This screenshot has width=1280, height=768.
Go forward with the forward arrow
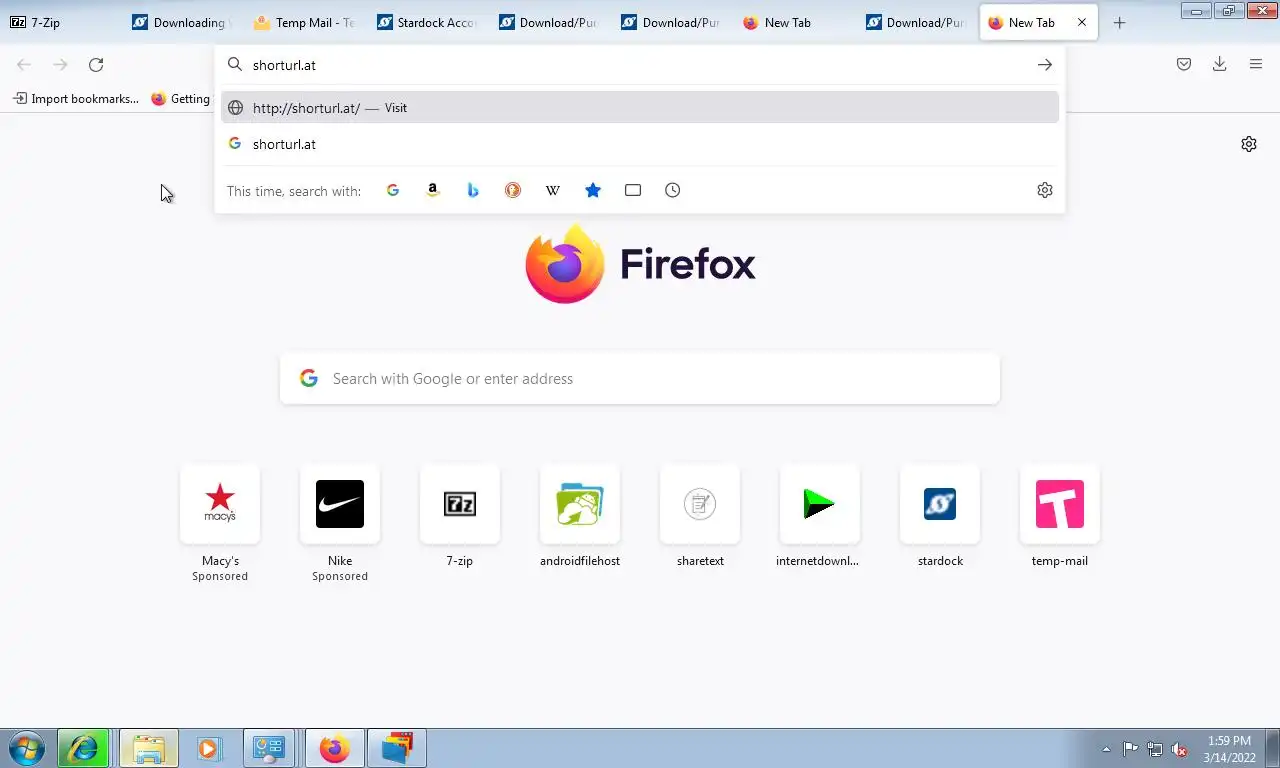point(60,65)
